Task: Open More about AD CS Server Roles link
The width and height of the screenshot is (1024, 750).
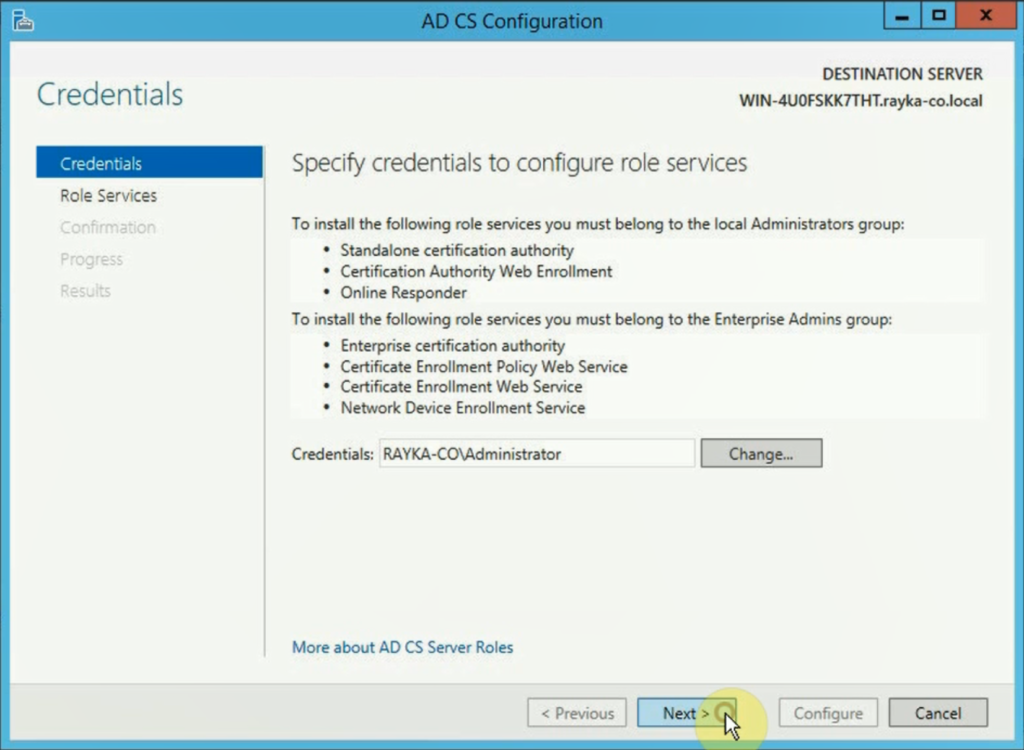Action: pyautogui.click(x=402, y=647)
